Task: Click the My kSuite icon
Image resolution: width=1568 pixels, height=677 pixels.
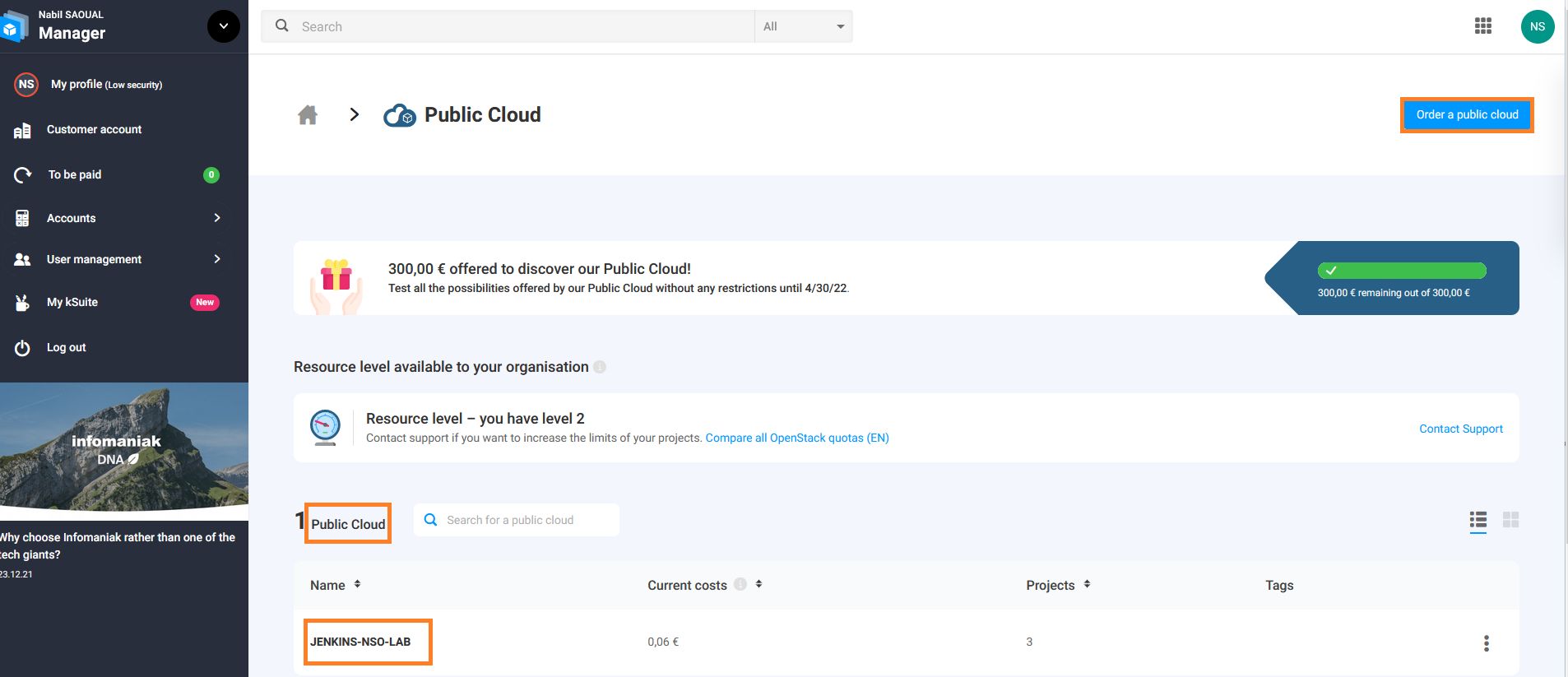Action: point(22,302)
